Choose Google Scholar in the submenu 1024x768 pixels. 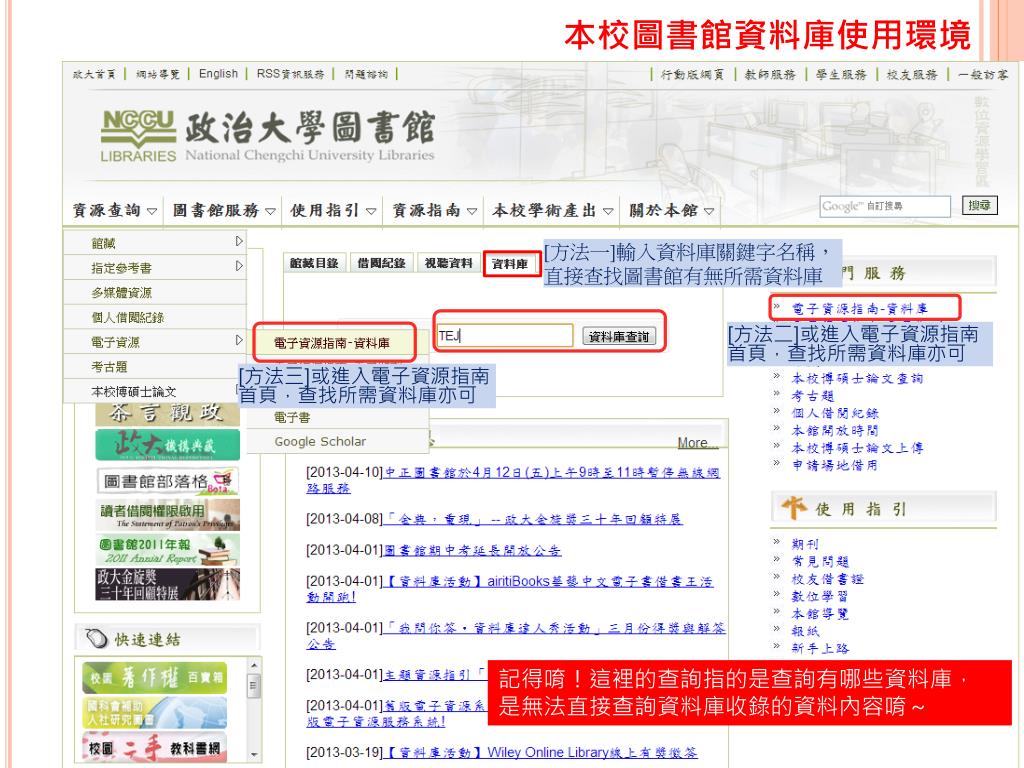pos(320,441)
